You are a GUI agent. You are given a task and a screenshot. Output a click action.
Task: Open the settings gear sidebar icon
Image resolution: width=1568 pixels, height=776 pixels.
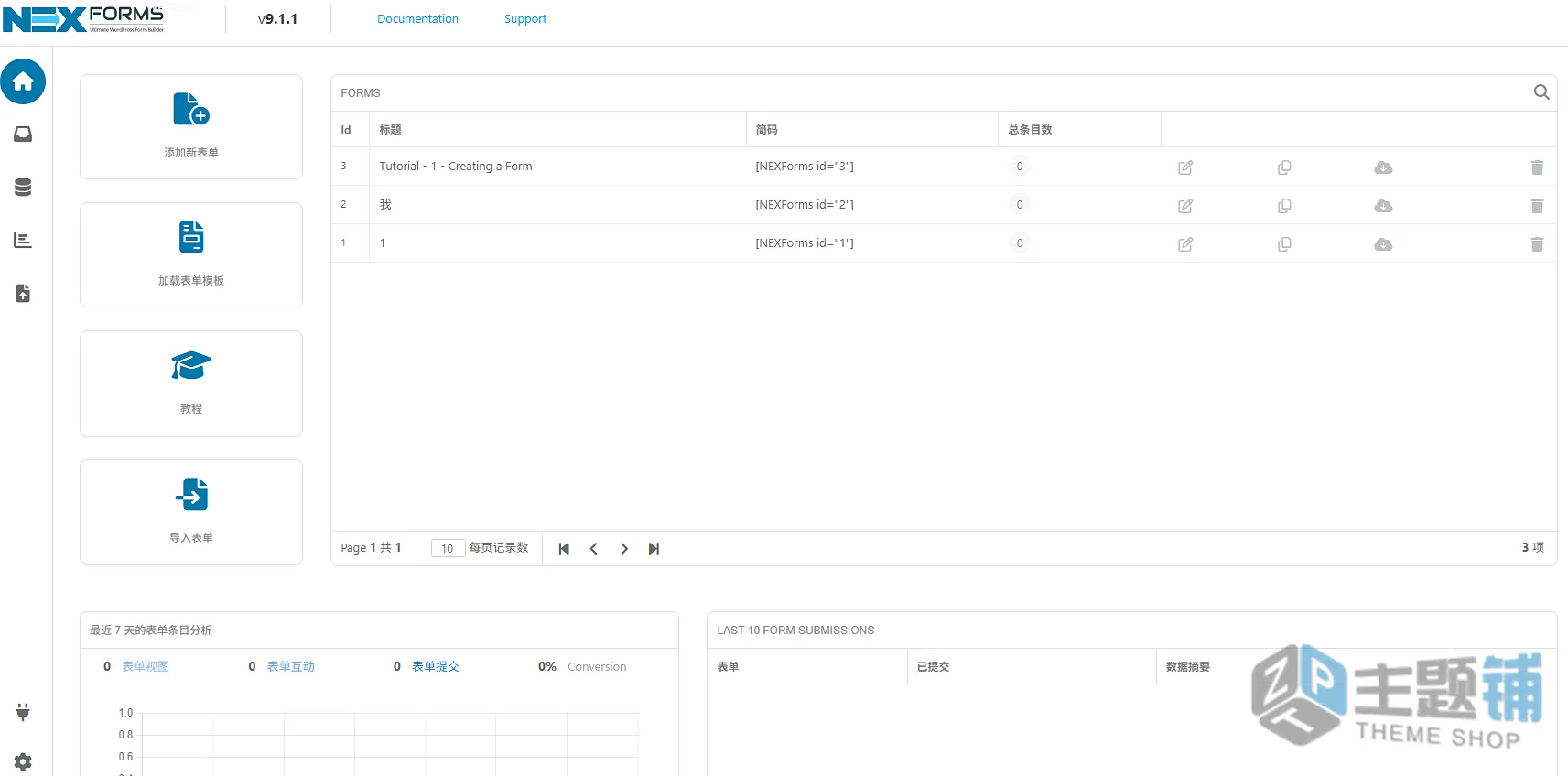[x=23, y=761]
